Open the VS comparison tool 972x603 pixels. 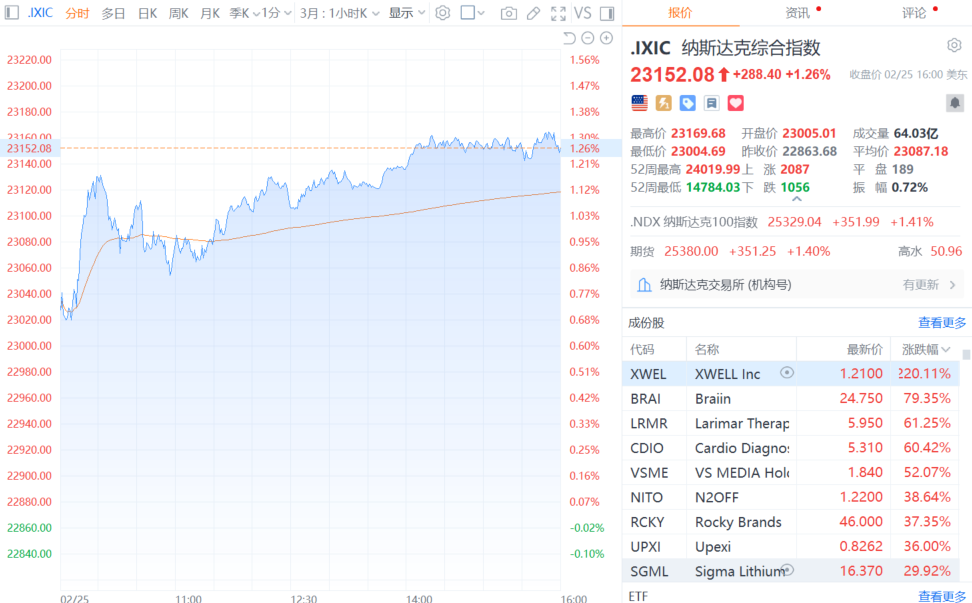pos(582,13)
